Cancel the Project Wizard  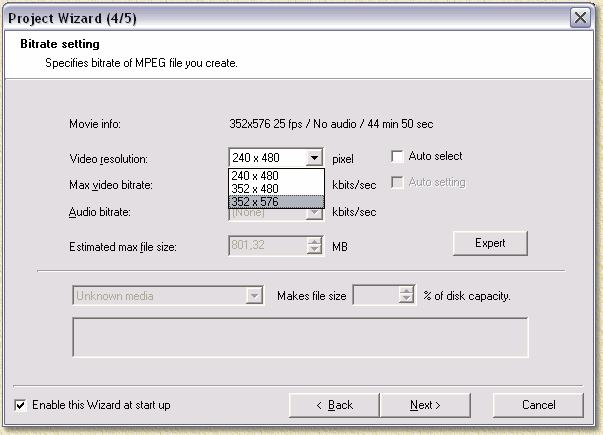538,405
